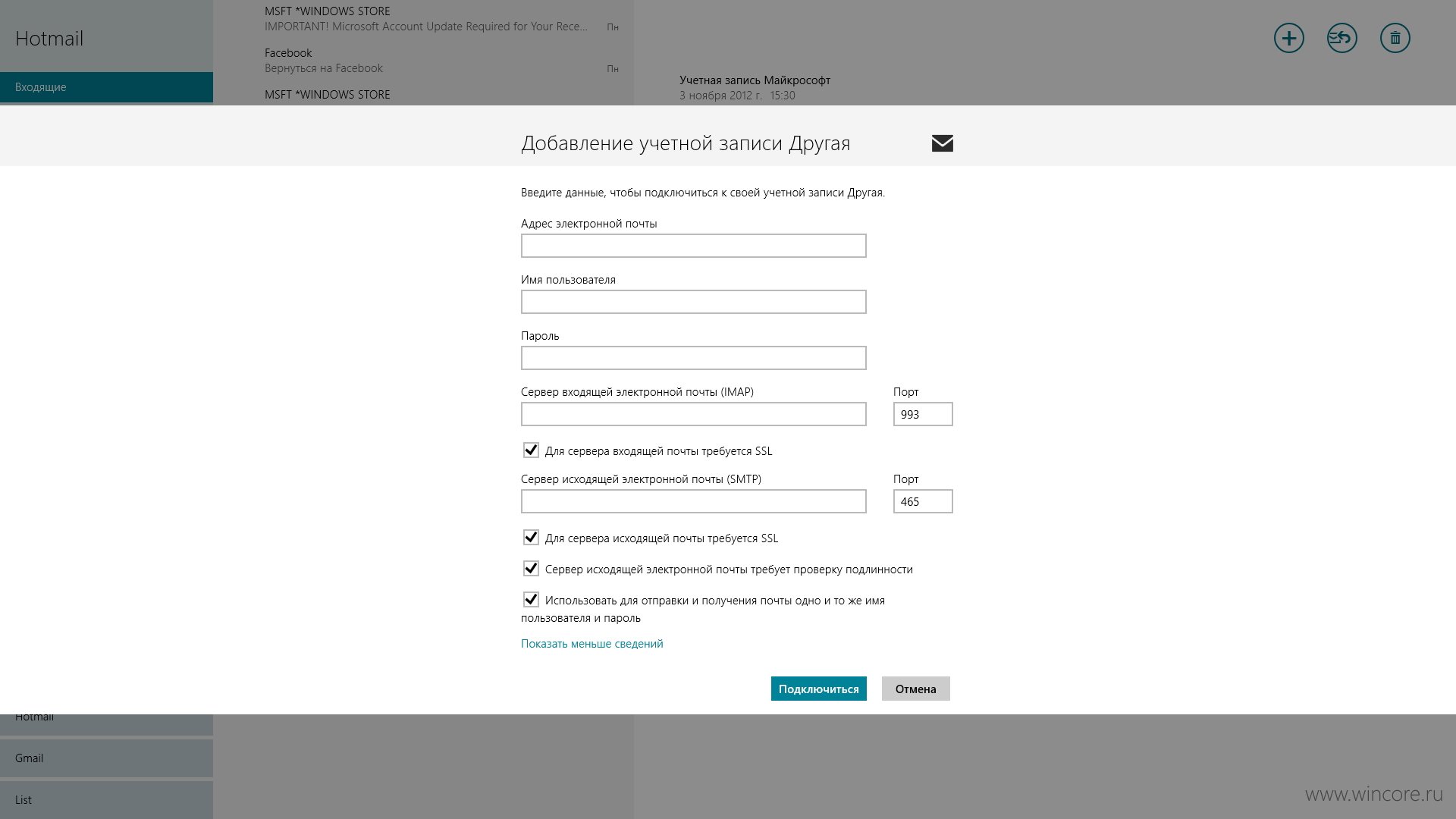Viewport: 1456px width, 819px height.
Task: Click the IMAP port field showing 993
Action: click(923, 414)
